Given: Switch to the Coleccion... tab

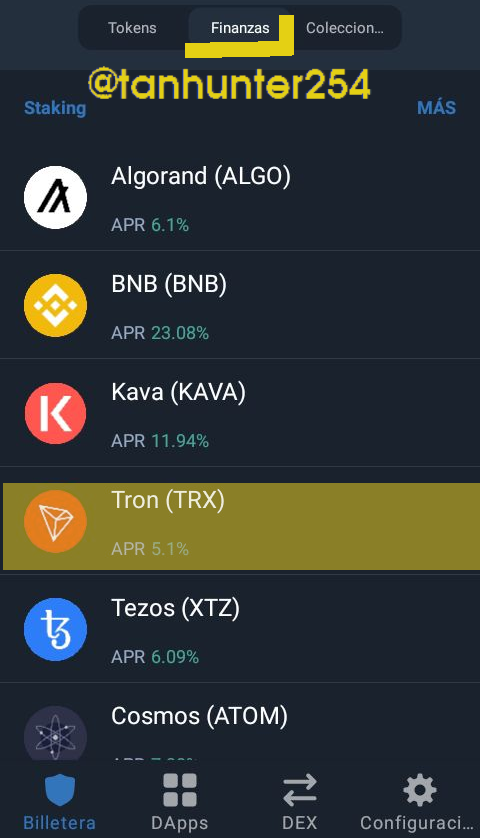Looking at the screenshot, I should click(x=345, y=28).
